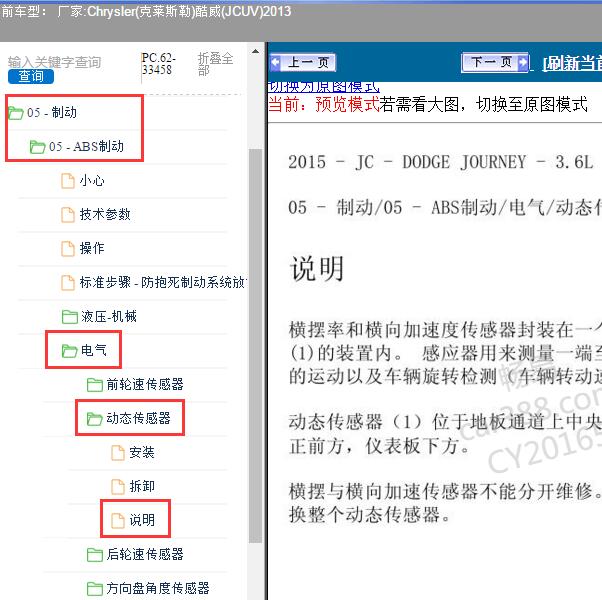Open the 安装 document
This screenshot has height=600, width=602.
142,452
